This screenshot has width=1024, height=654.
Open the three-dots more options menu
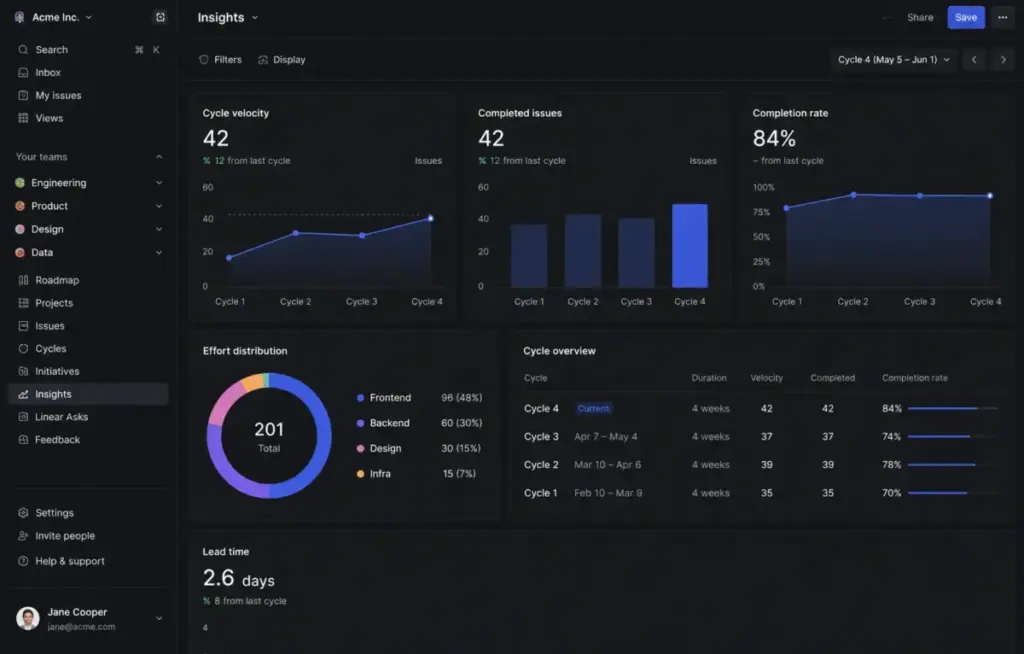pos(1002,18)
